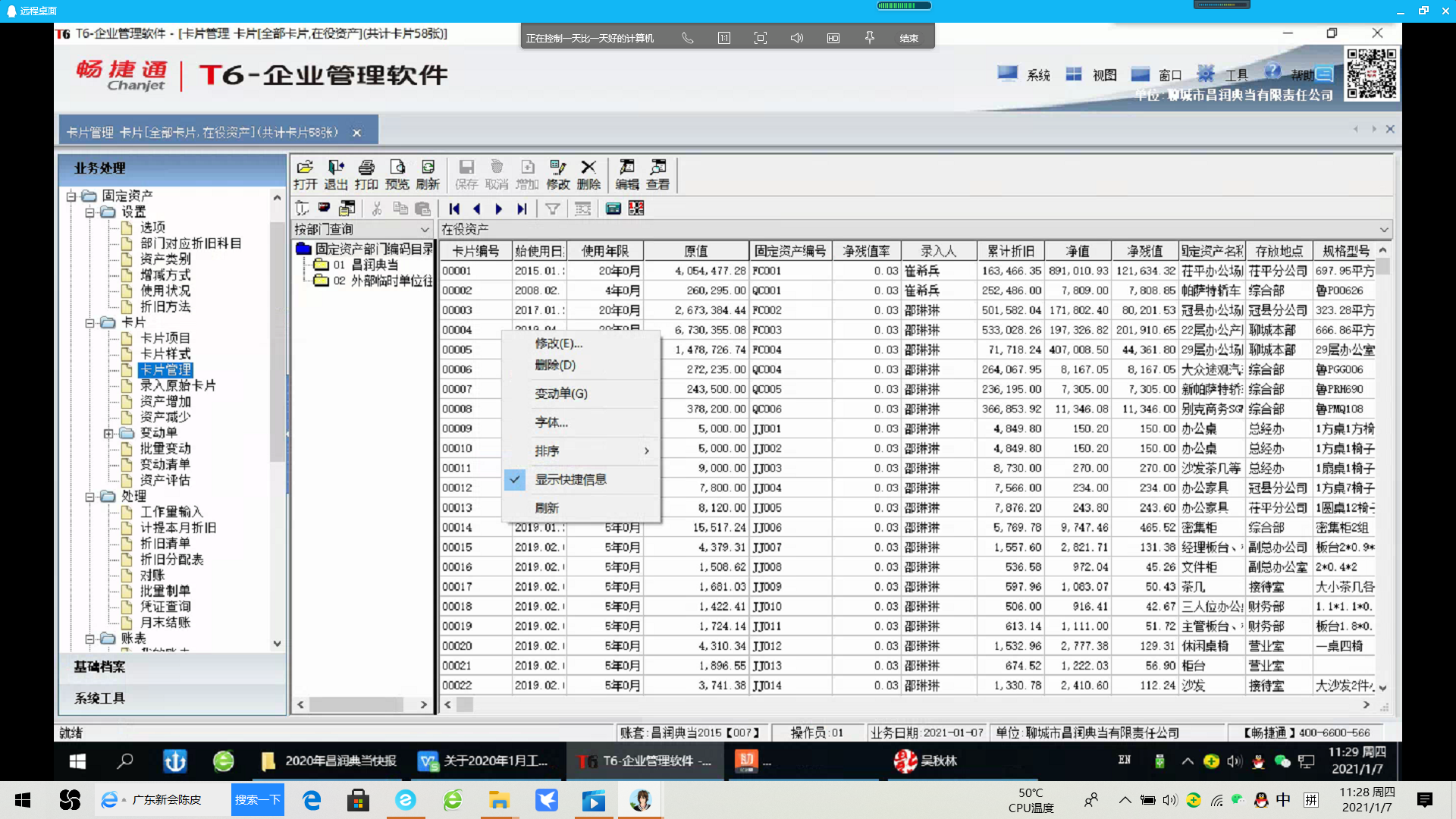Click the 刷新 (refresh) toolbar icon
The height and width of the screenshot is (819, 1456).
(x=428, y=174)
